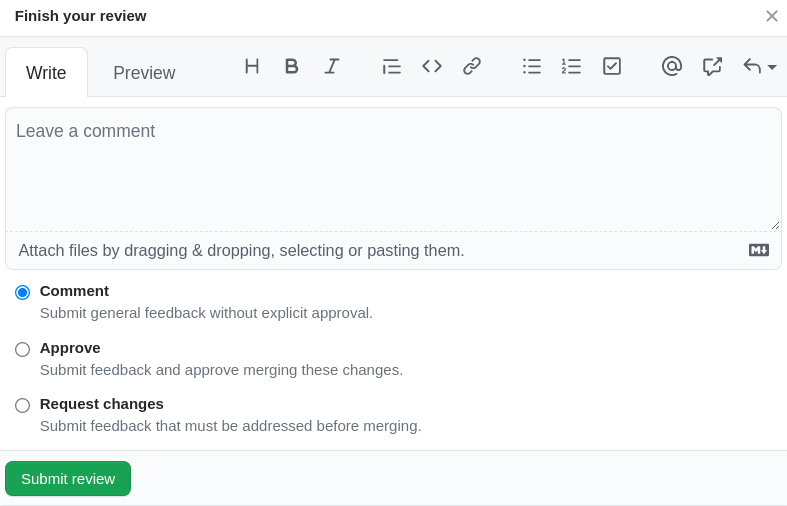Apply italic formatting icon
Screen dimensions: 787x506
[x=332, y=66]
